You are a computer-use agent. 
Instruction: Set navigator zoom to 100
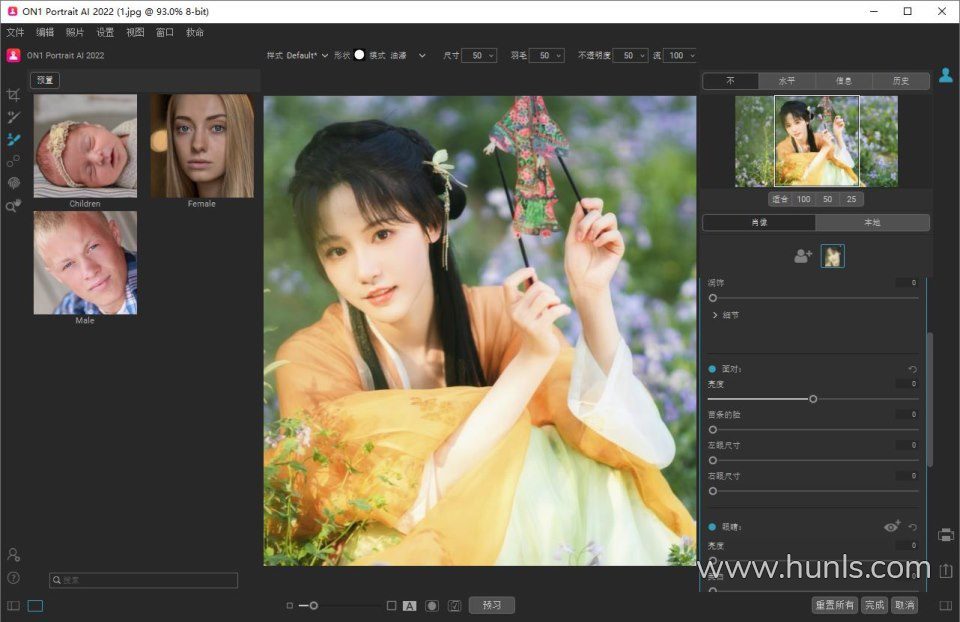[803, 199]
